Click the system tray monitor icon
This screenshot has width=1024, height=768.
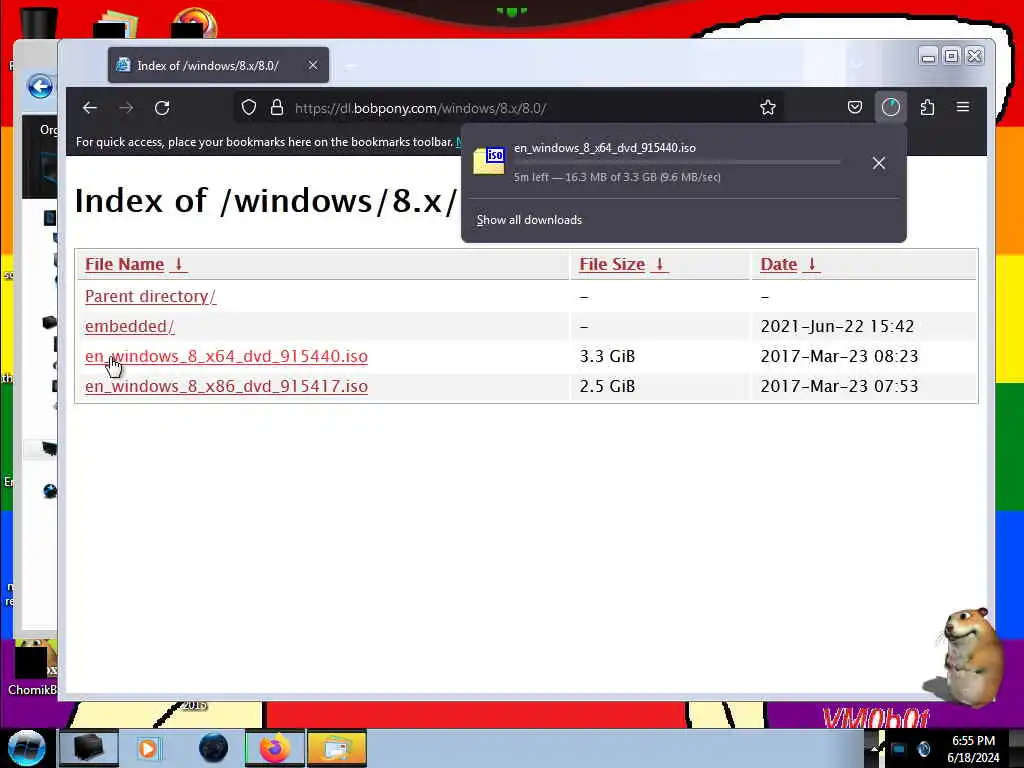click(x=899, y=748)
